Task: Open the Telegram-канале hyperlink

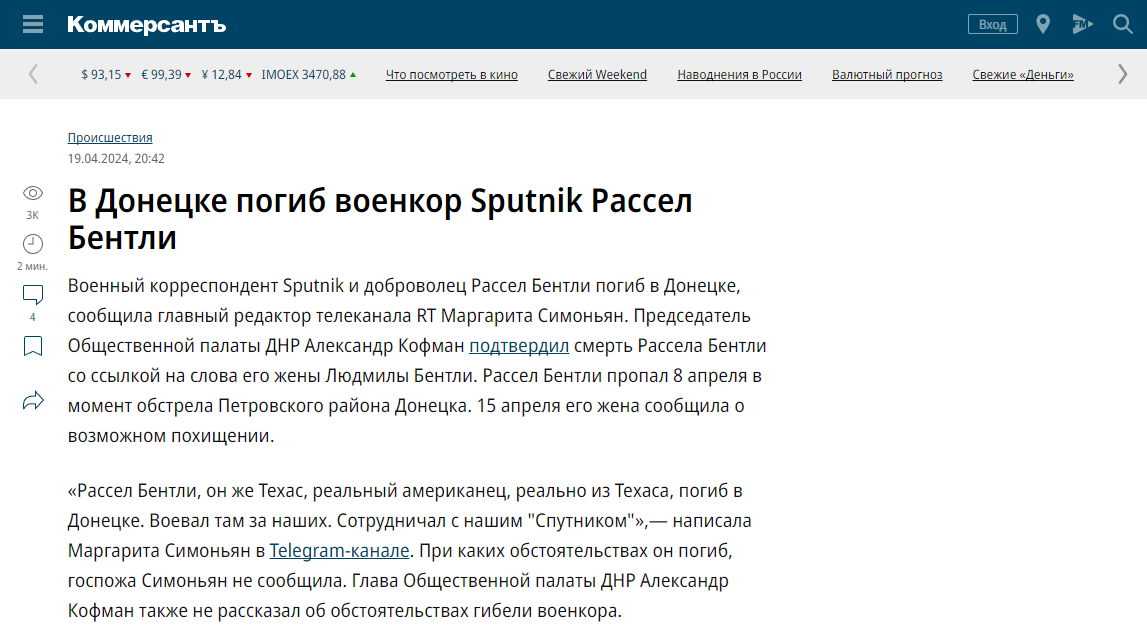Action: pos(339,551)
